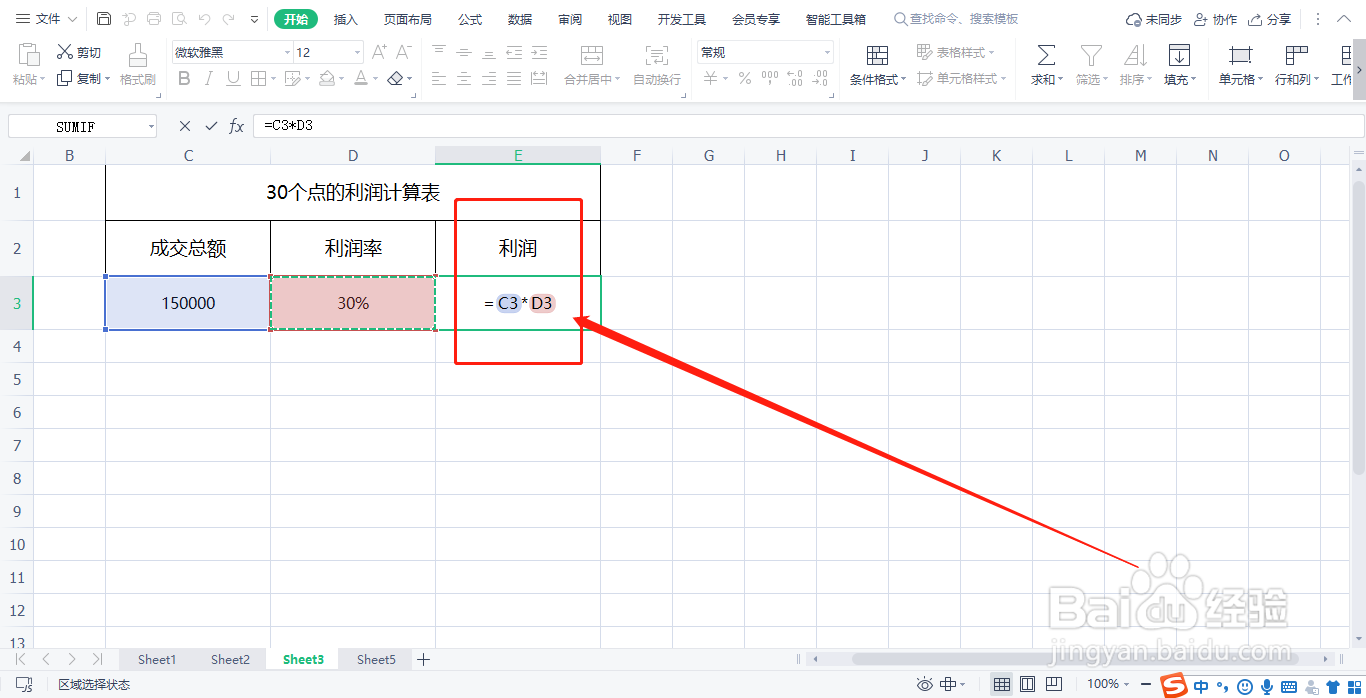The image size is (1366, 698).
Task: Cancel formula entry with the X button
Action: [x=184, y=125]
